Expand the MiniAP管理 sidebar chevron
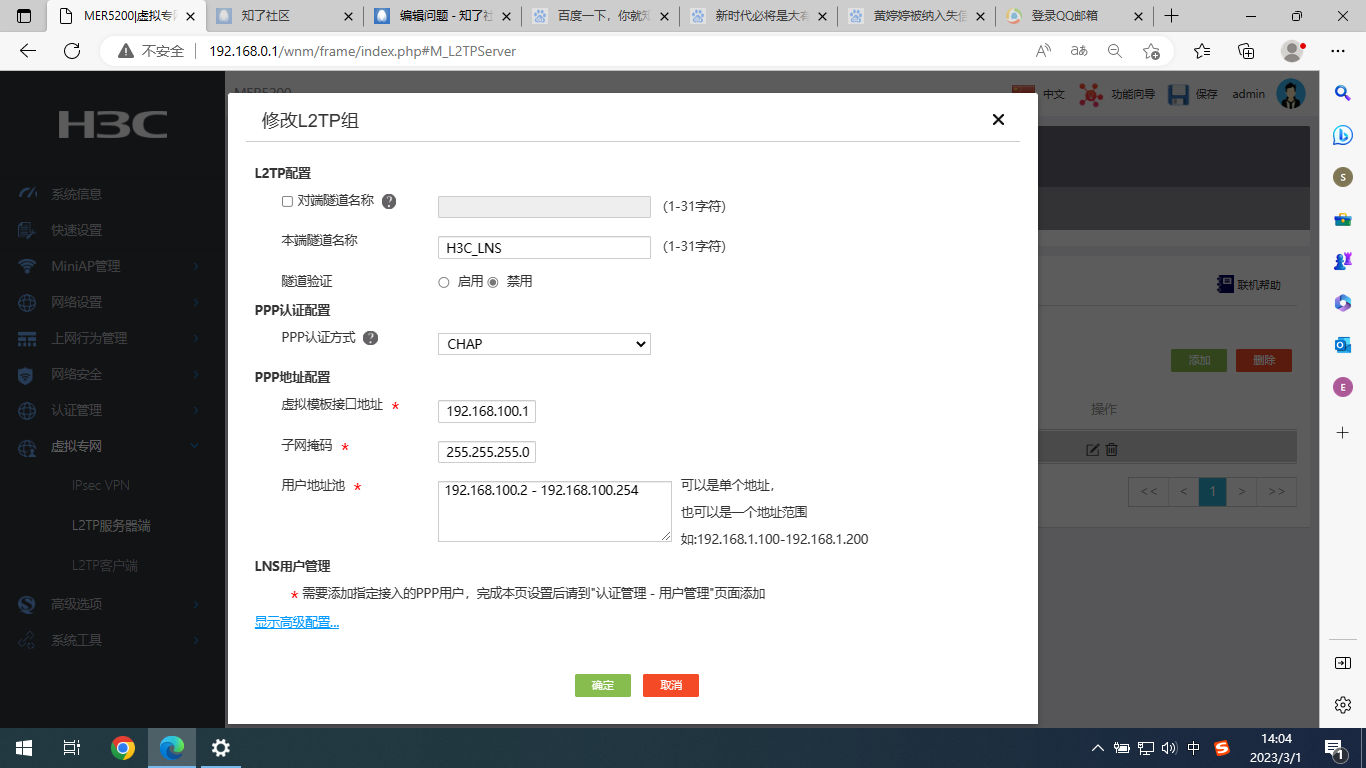This screenshot has height=768, width=1366. tap(196, 266)
